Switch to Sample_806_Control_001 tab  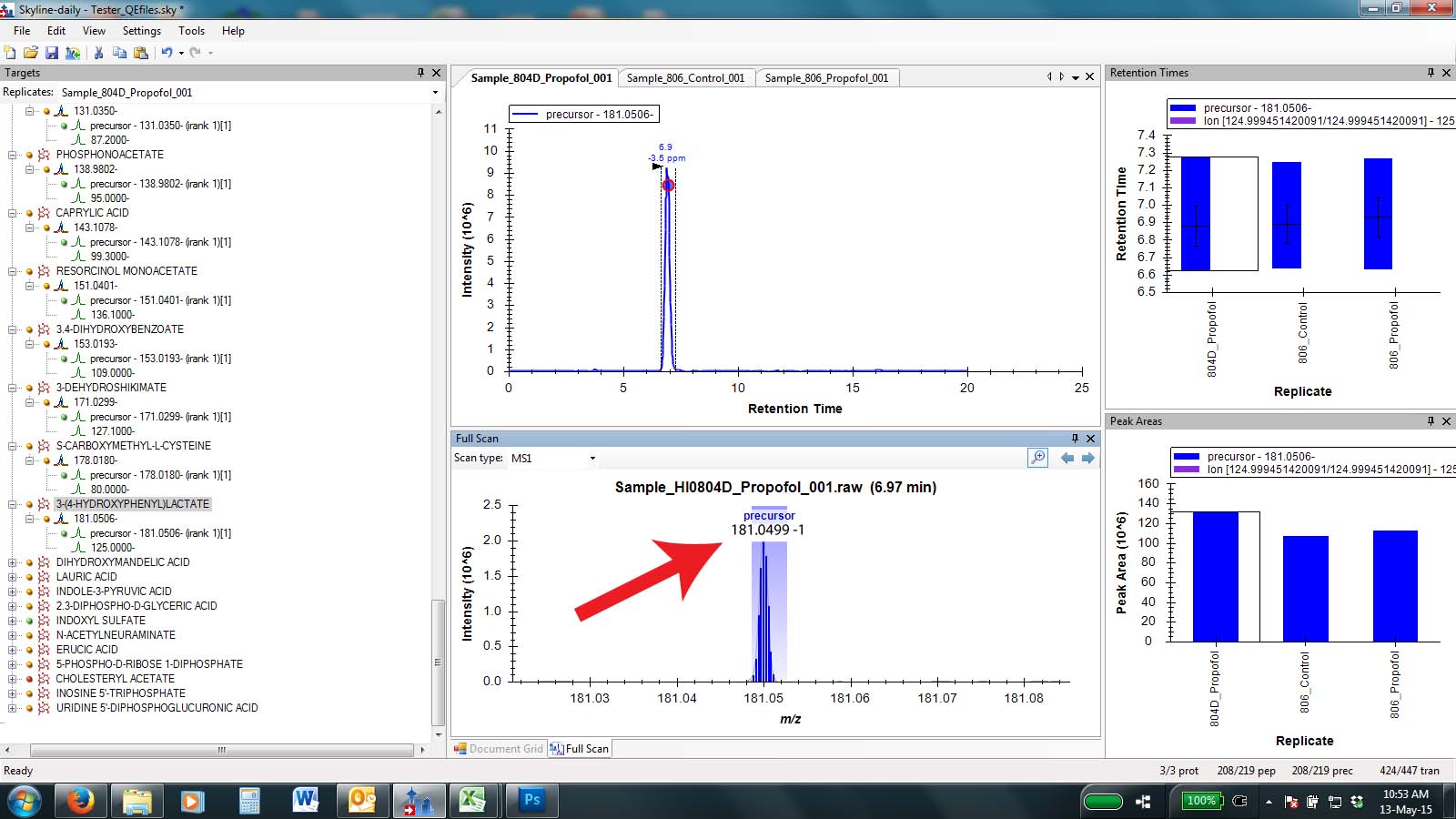point(685,78)
